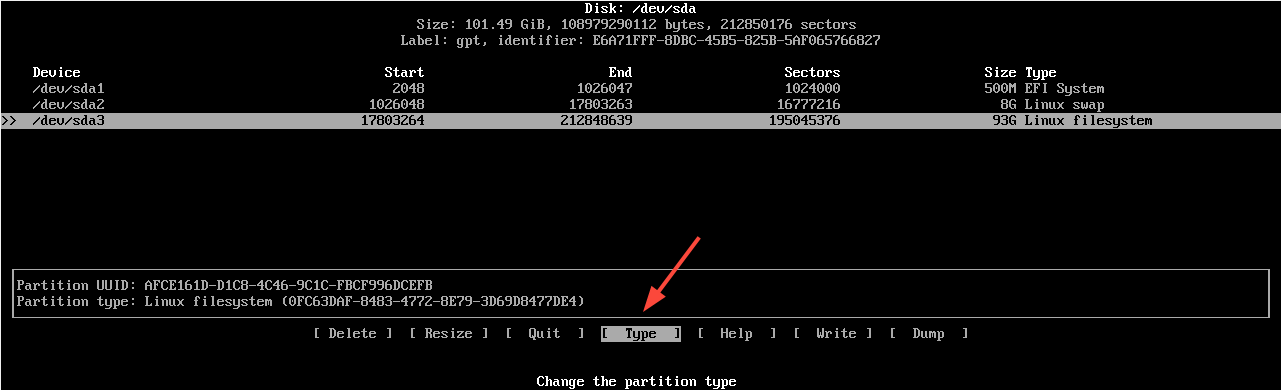This screenshot has width=1281, height=390.
Task: Click the gpt label identifier line
Action: click(640, 41)
